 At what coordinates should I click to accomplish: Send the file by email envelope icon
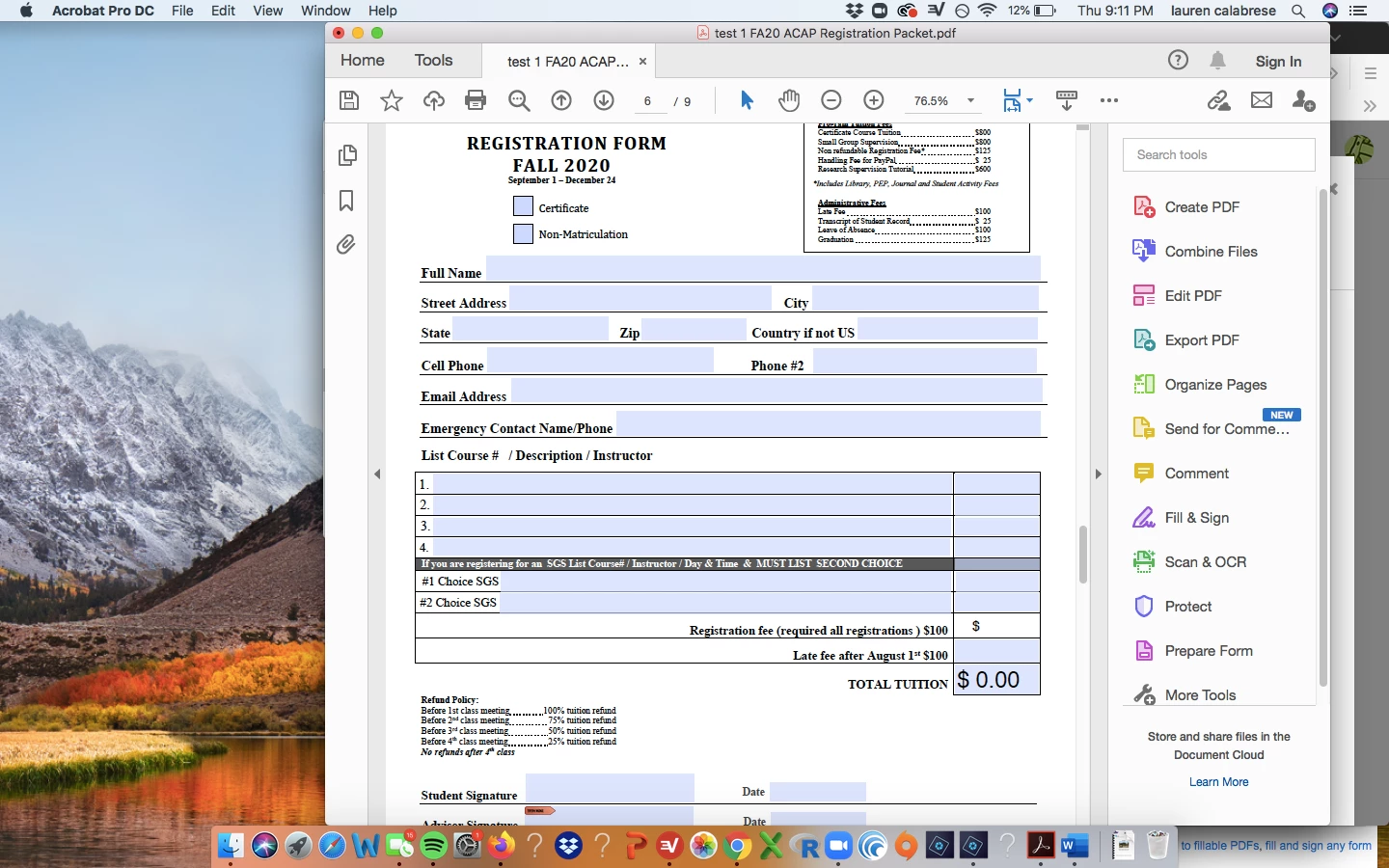(x=1262, y=100)
